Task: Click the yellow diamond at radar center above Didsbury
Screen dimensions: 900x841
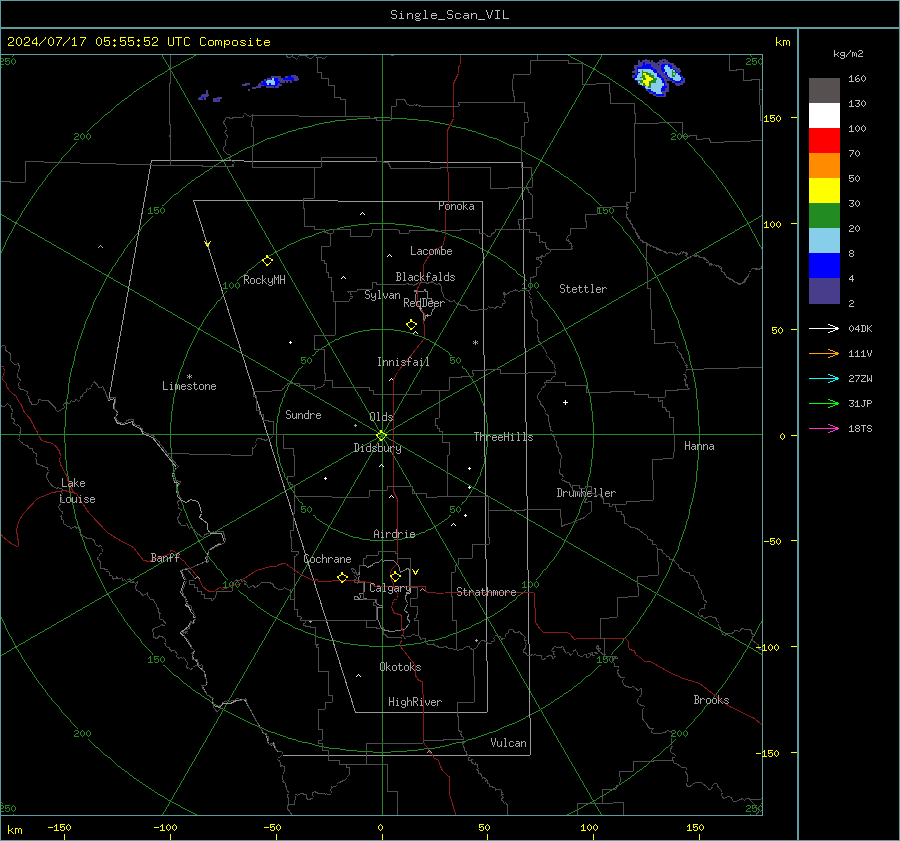Action: 381,435
